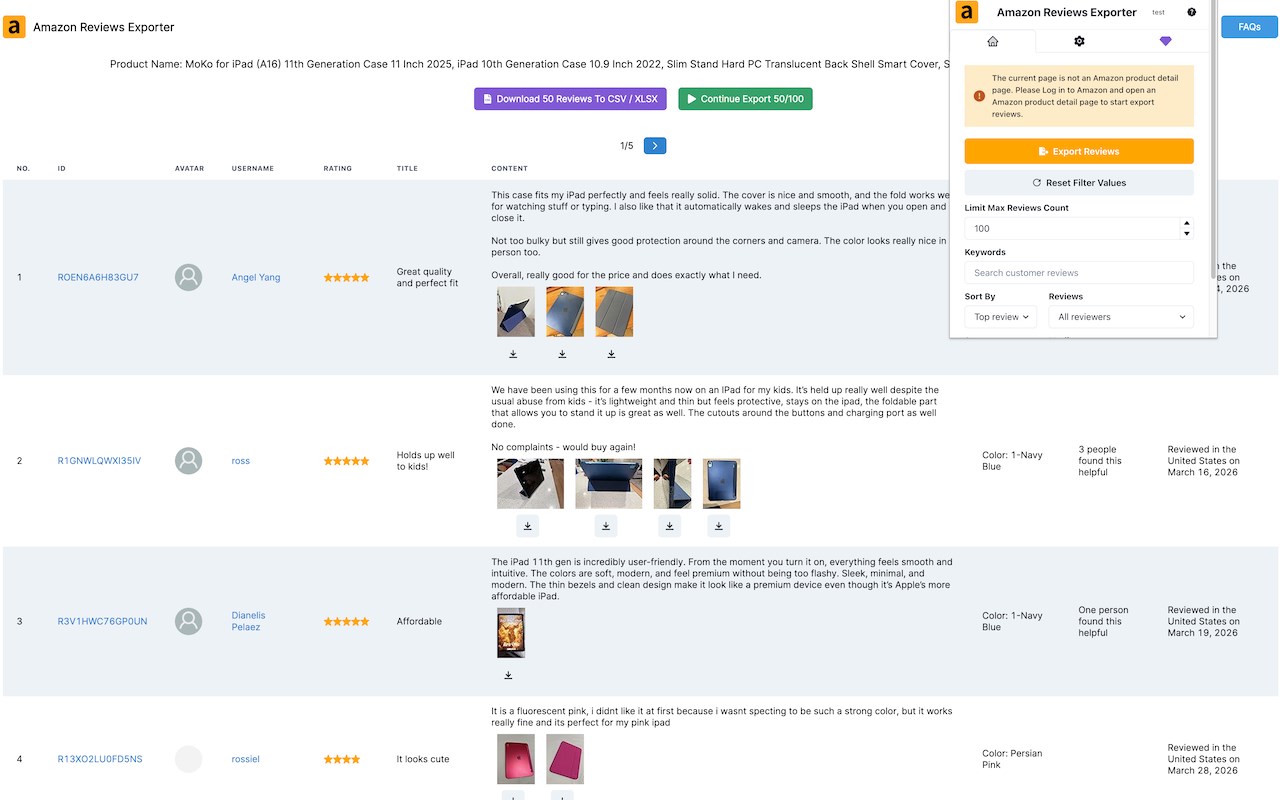The height and width of the screenshot is (800, 1280).
Task: Open the purple diamond premium tab
Action: (x=1165, y=41)
